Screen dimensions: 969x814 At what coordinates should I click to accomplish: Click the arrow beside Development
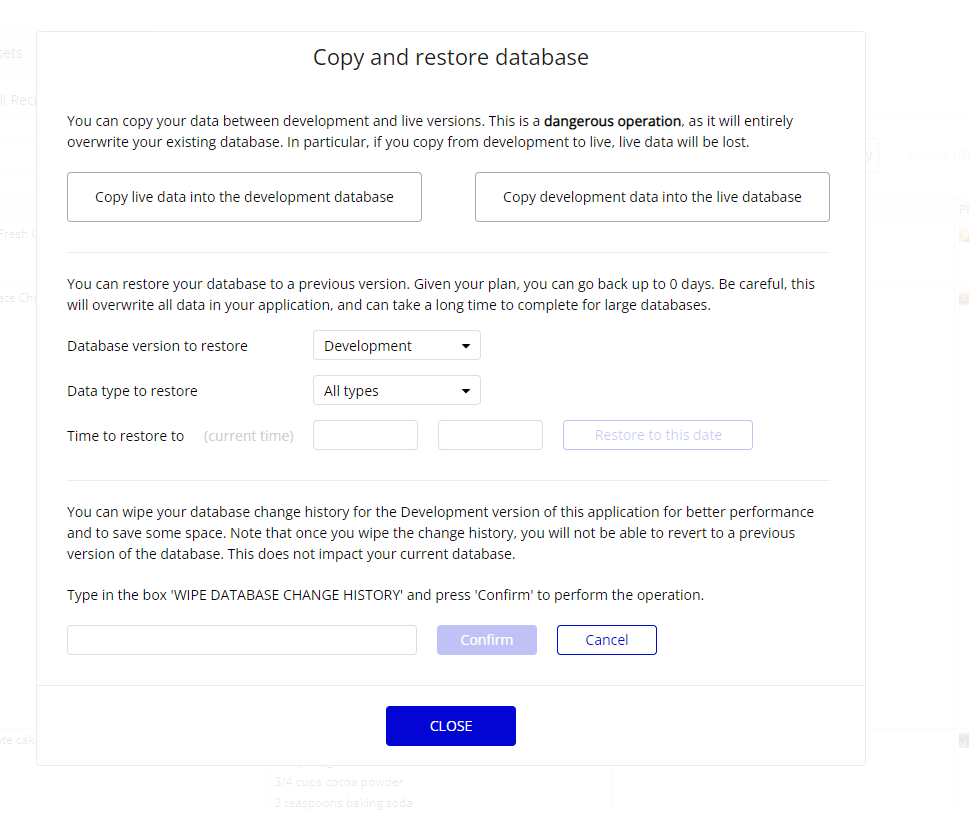466,346
